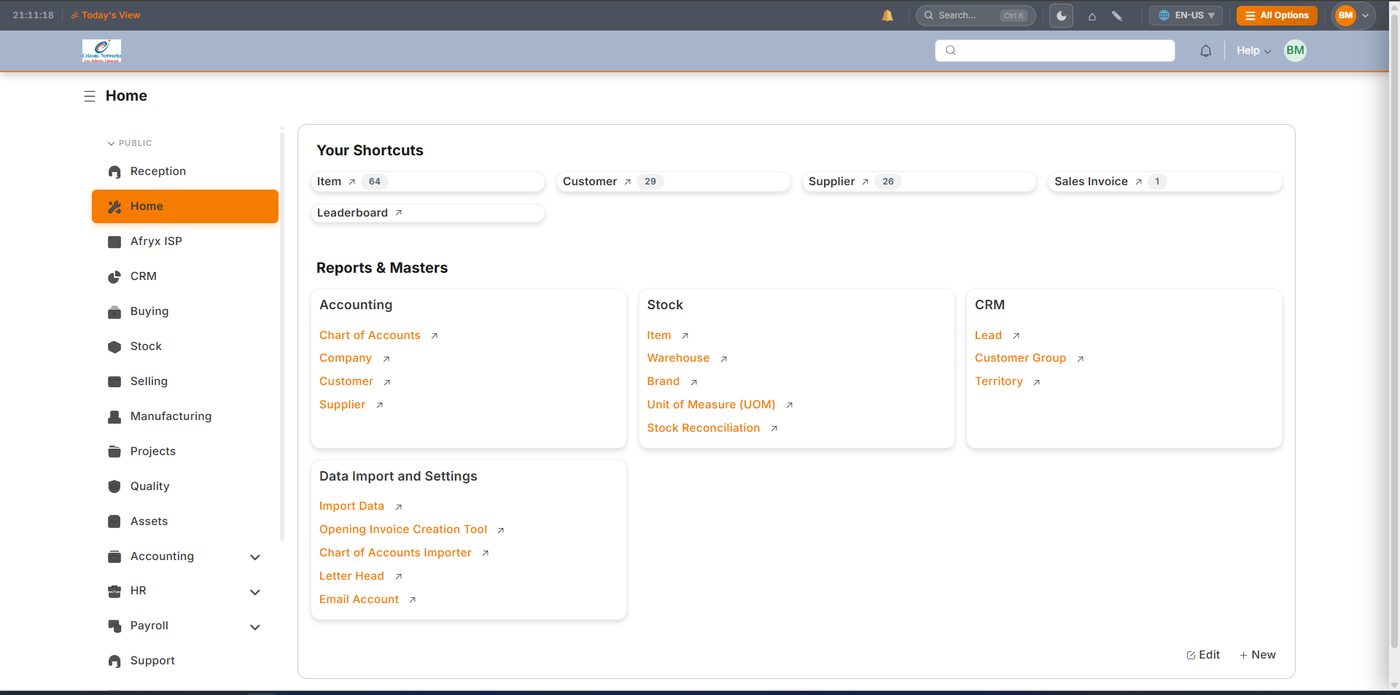Screen dimensions: 1400x695
Task: Open Reception in the sidebar
Action: [x=185, y=171]
